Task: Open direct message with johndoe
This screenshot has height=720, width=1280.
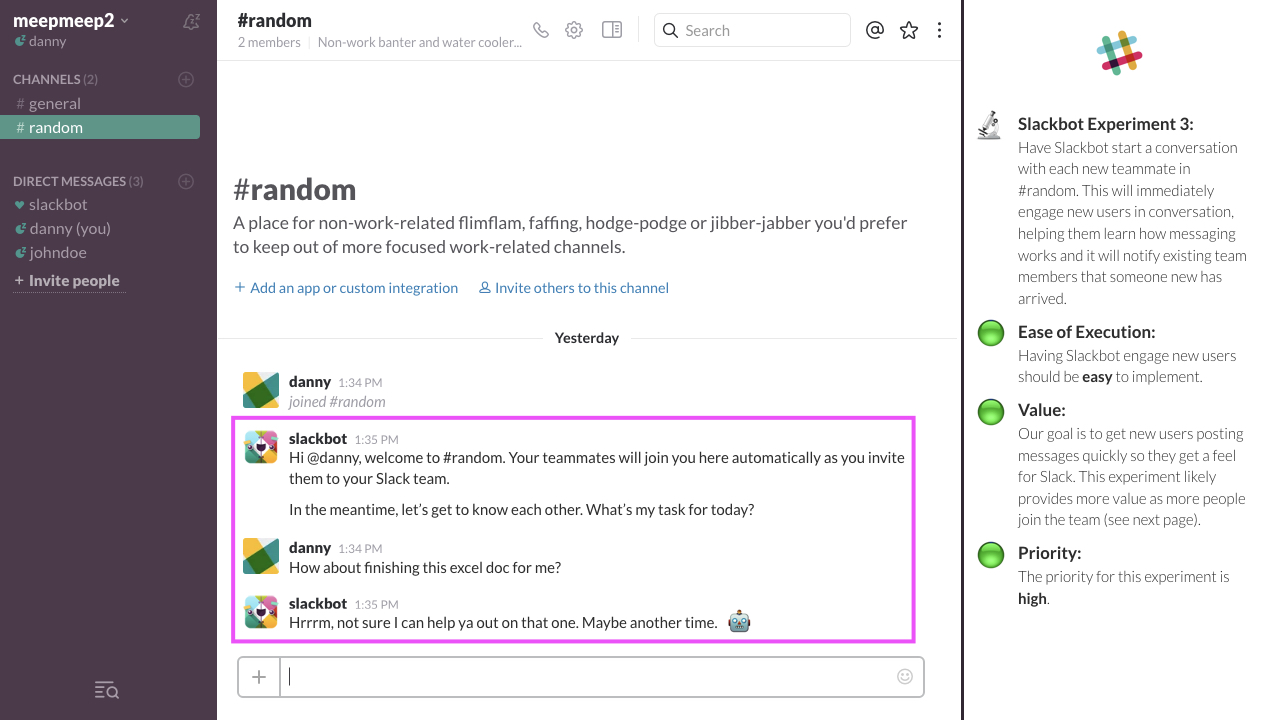Action: (58, 252)
